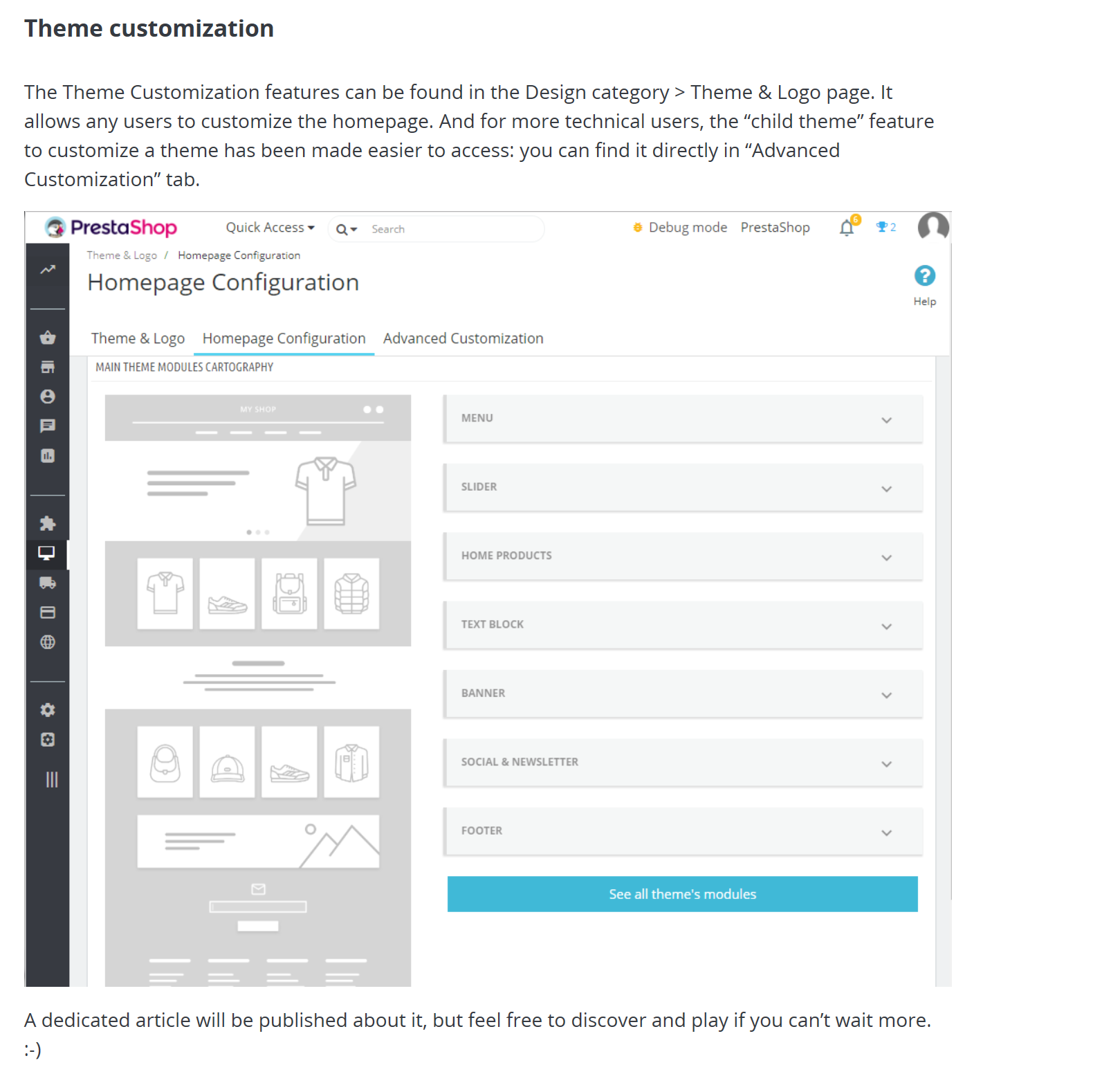Switch to the Advanced Customization tab
This screenshot has height=1092, width=1111.
[x=463, y=338]
